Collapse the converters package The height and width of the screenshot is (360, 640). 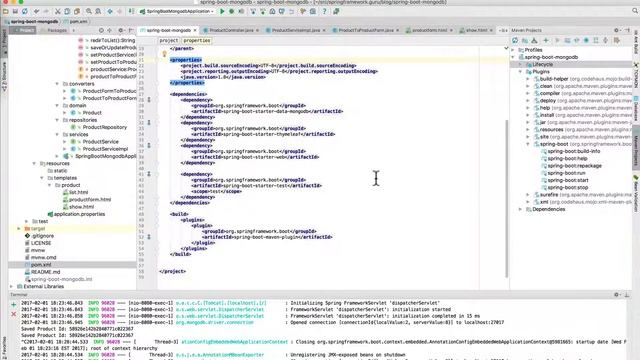click(x=57, y=84)
